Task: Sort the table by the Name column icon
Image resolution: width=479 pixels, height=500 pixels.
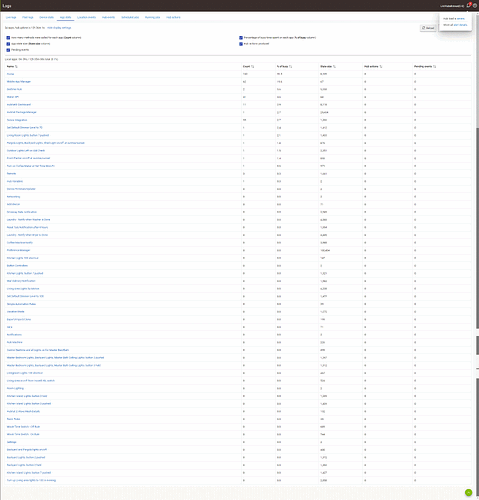Action: click(x=16, y=67)
